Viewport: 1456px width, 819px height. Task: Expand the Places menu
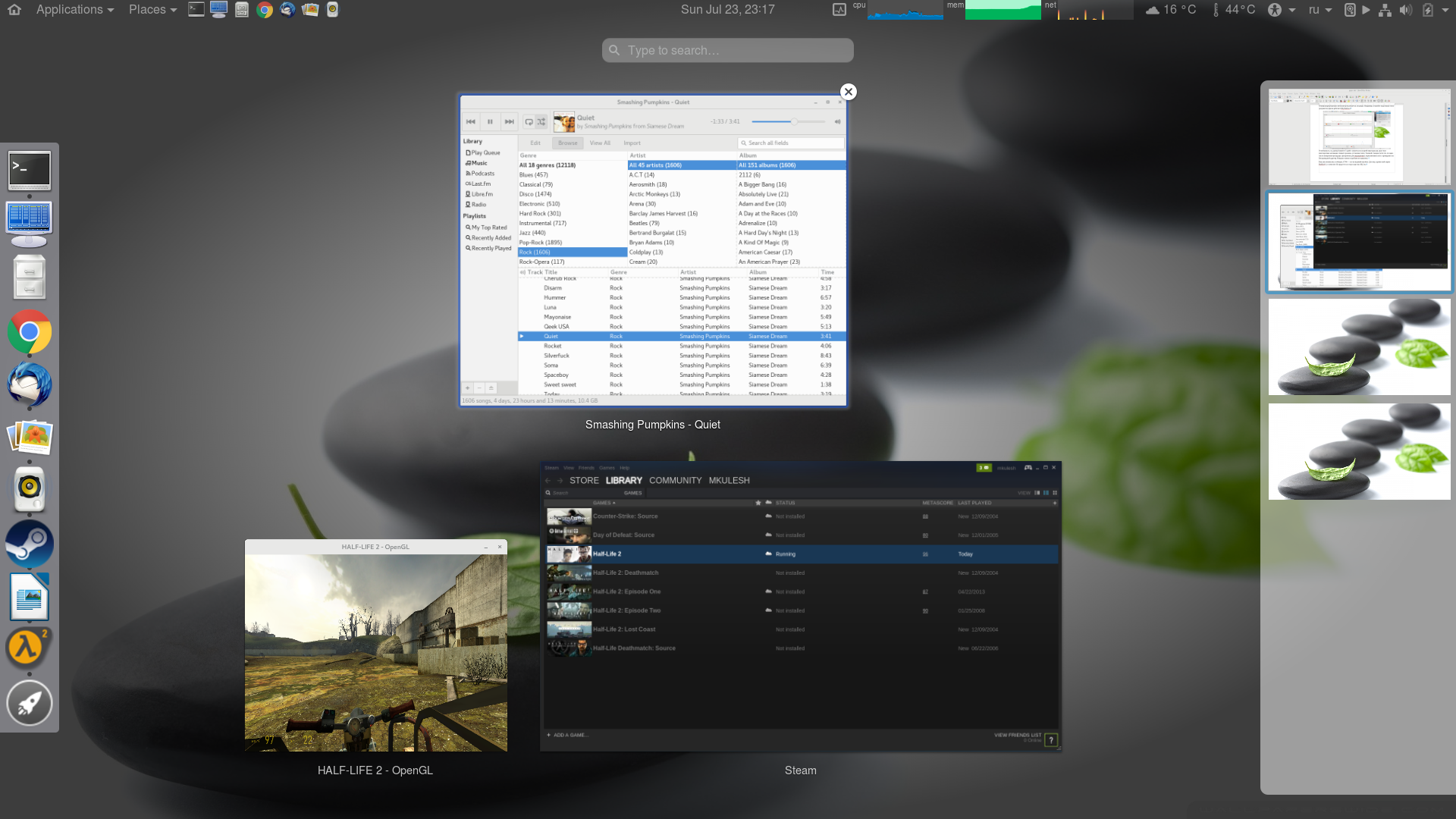pyautogui.click(x=152, y=10)
